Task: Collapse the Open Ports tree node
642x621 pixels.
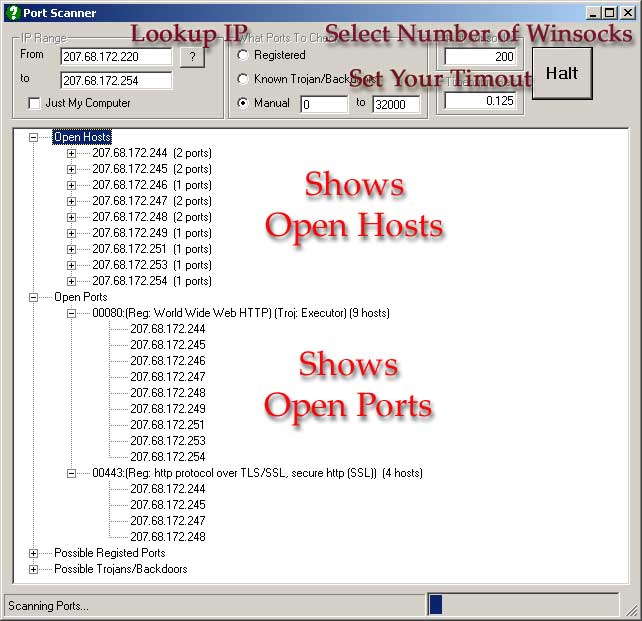Action: [34, 297]
